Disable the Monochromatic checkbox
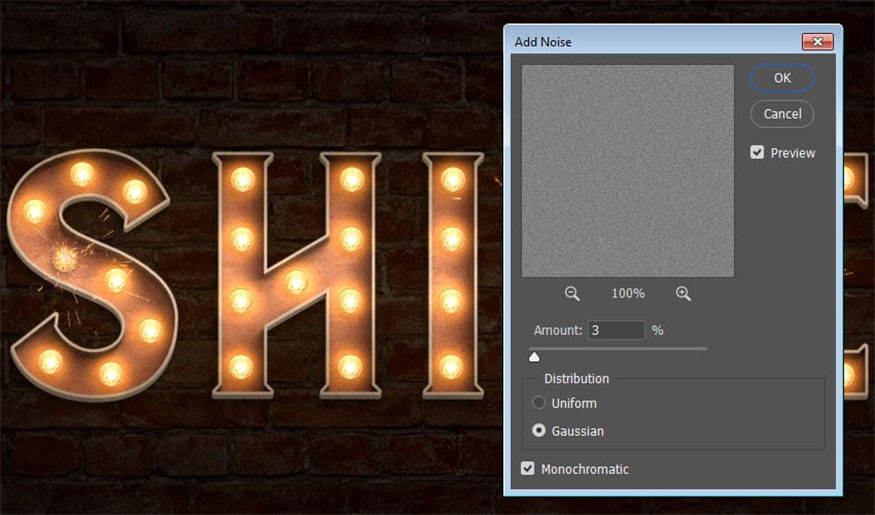The height and width of the screenshot is (515, 875). [x=528, y=468]
